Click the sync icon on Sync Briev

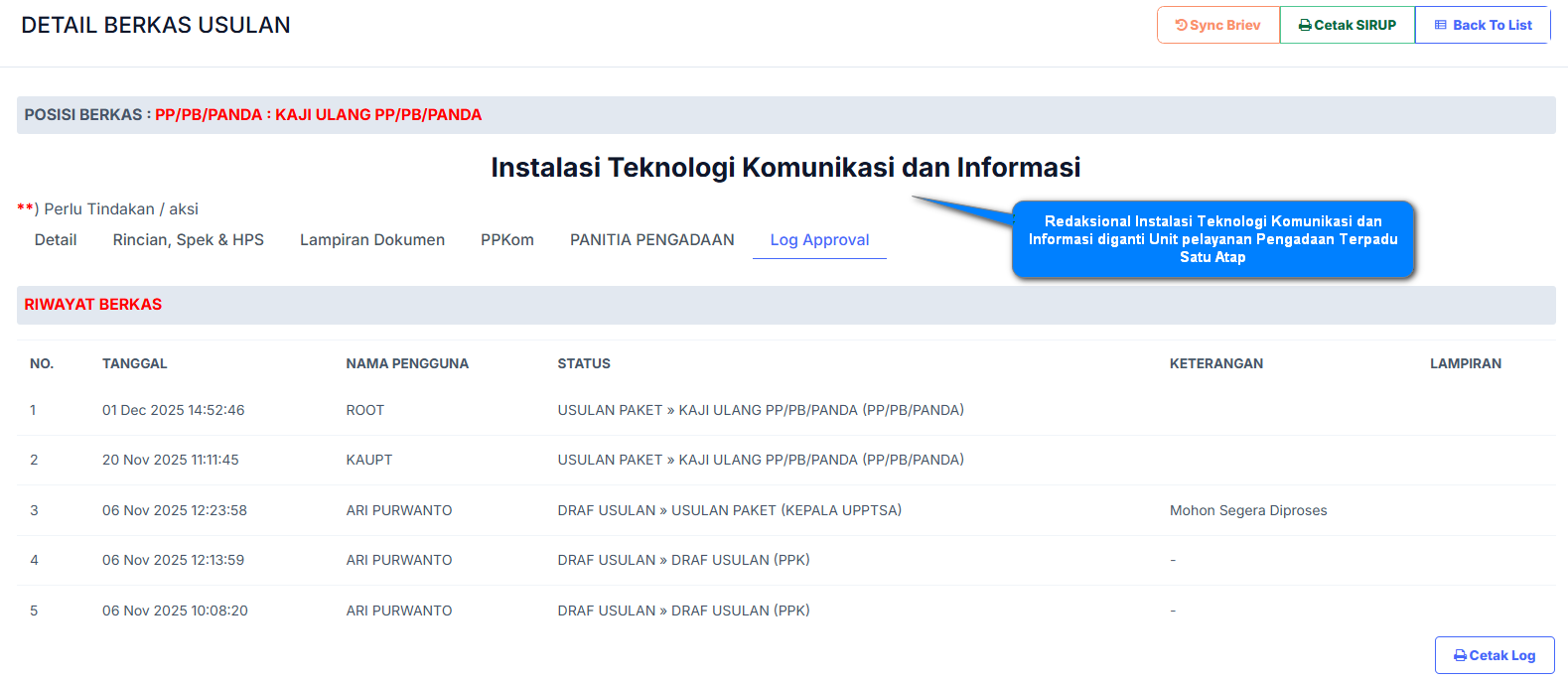coord(1181,26)
